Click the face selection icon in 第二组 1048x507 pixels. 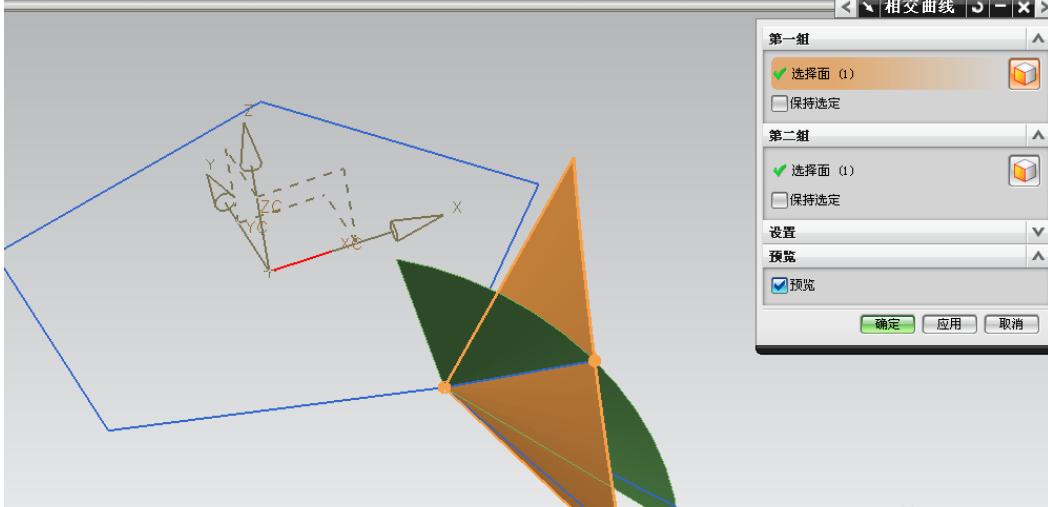(1024, 170)
